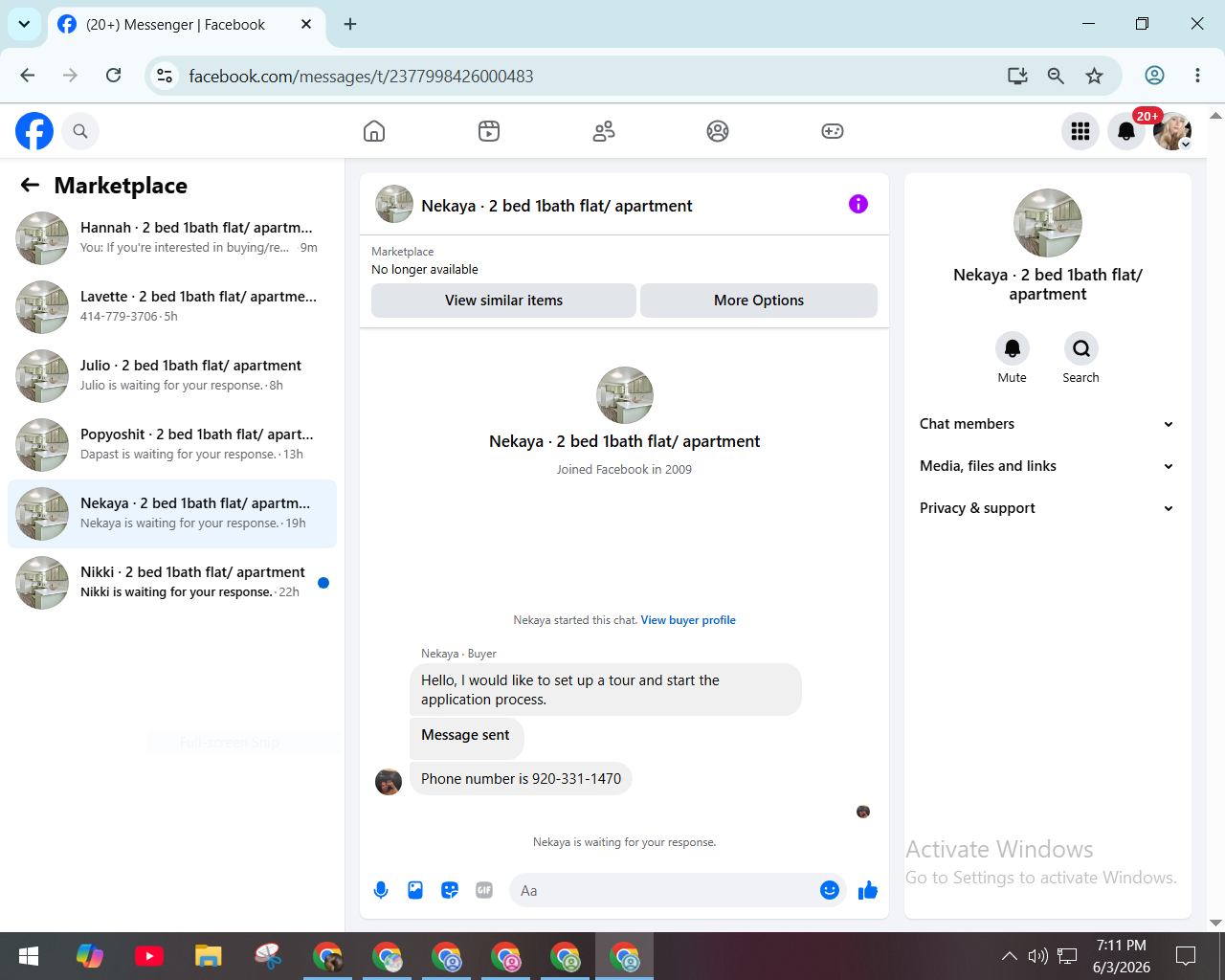Click View similar items button

point(503,301)
